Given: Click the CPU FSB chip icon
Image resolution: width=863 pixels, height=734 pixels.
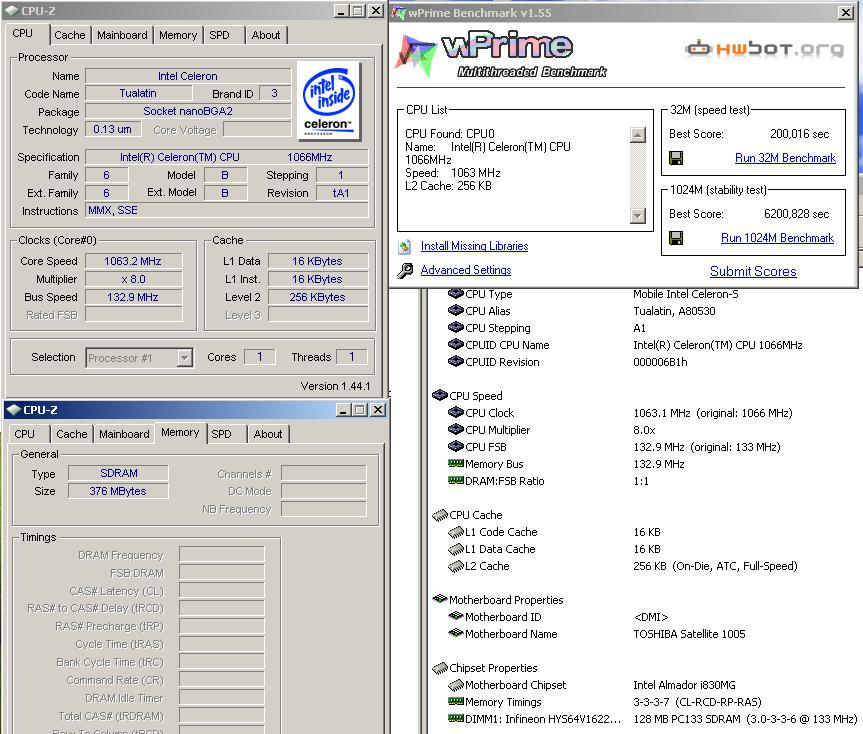Looking at the screenshot, I should [456, 446].
